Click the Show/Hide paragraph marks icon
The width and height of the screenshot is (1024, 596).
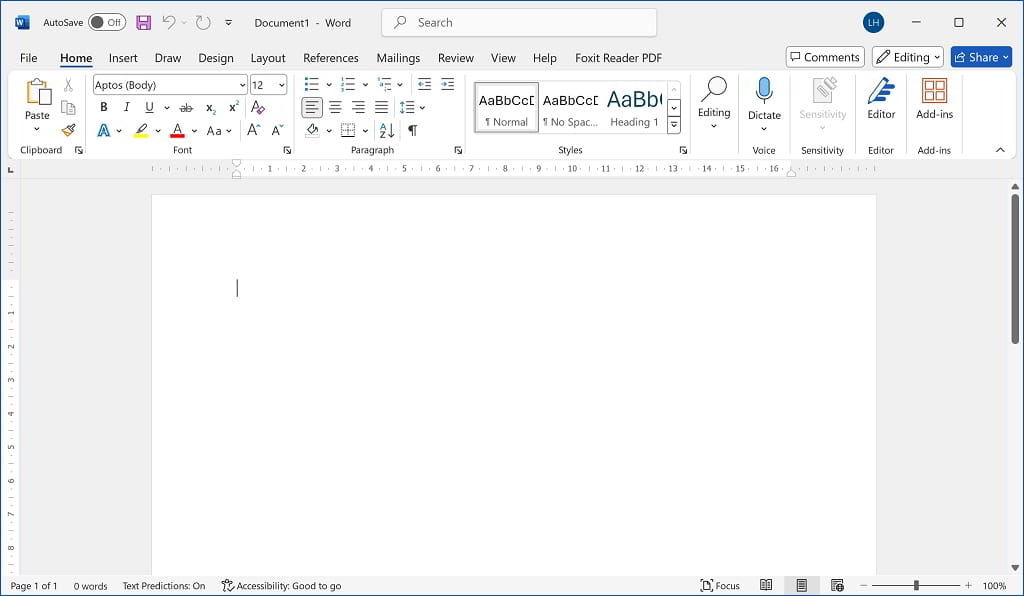pos(412,131)
